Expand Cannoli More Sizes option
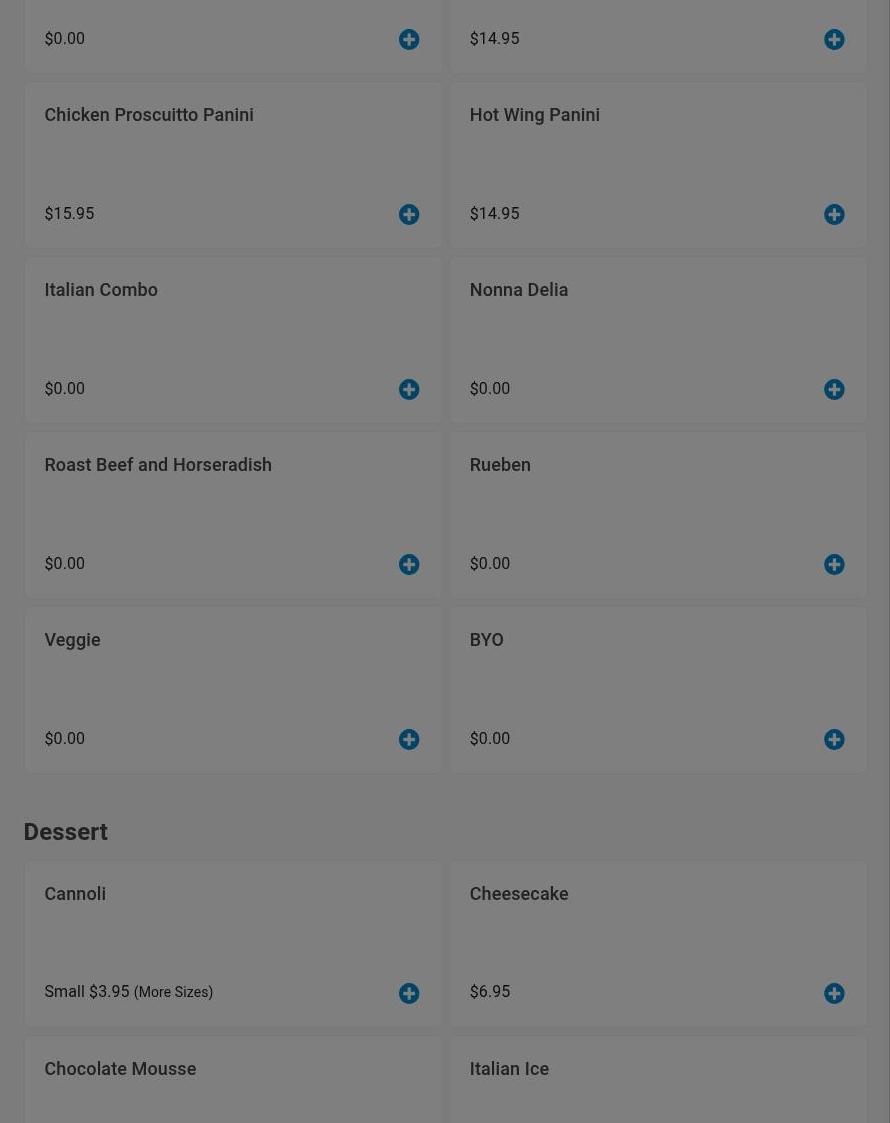 point(173,992)
